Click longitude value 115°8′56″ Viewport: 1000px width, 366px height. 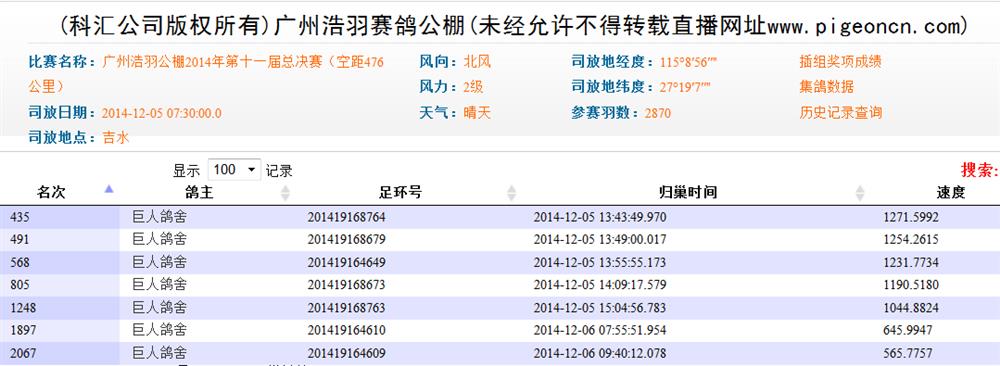(689, 62)
